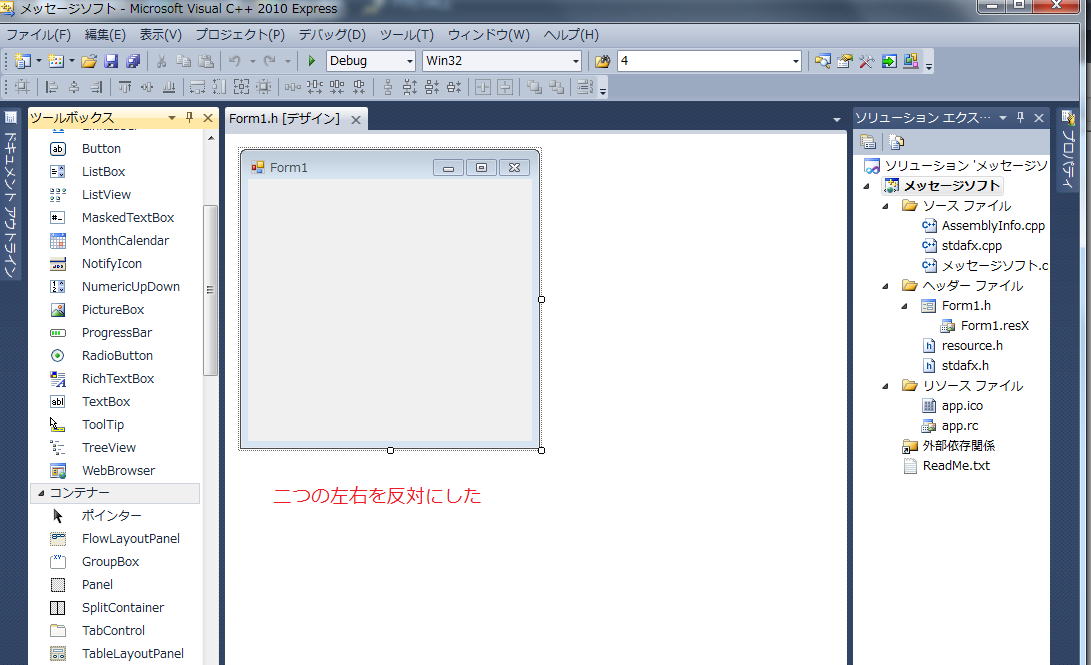Click the Copy icon in the toolbar

184,61
